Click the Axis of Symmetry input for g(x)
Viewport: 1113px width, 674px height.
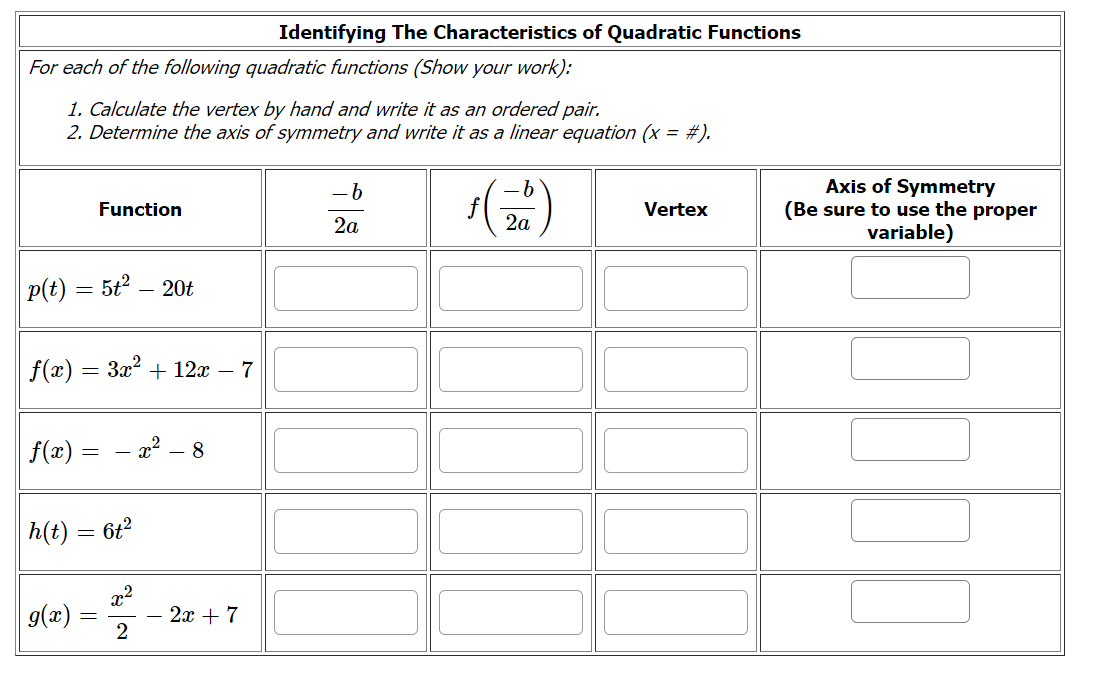[x=910, y=601]
